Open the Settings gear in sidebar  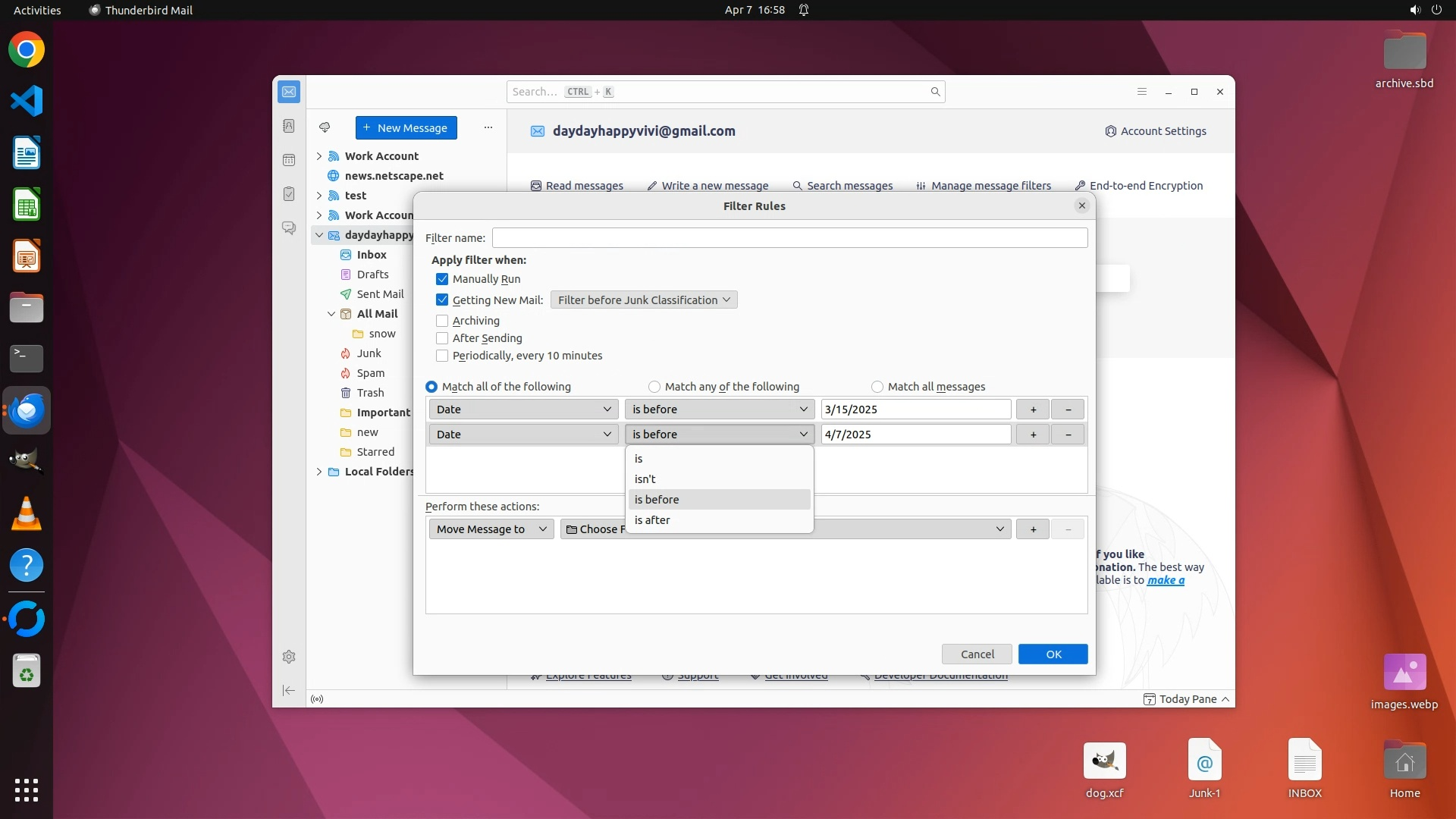(289, 657)
